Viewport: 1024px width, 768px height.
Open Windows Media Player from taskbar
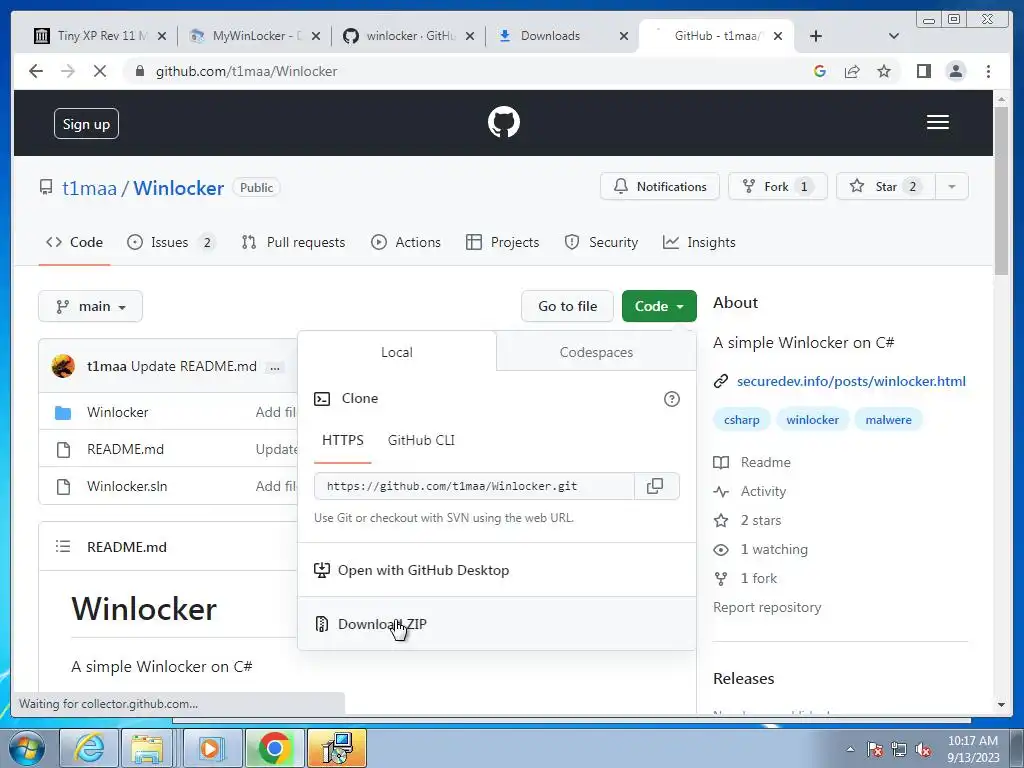212,748
